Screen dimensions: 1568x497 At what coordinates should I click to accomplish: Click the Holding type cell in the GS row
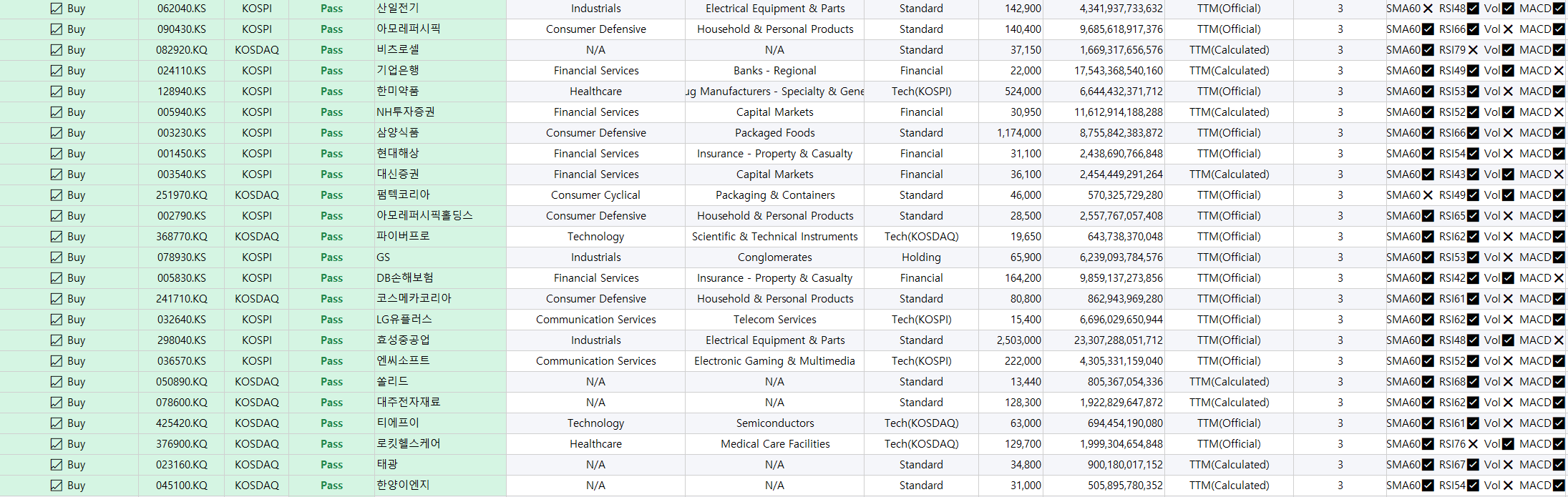click(921, 257)
